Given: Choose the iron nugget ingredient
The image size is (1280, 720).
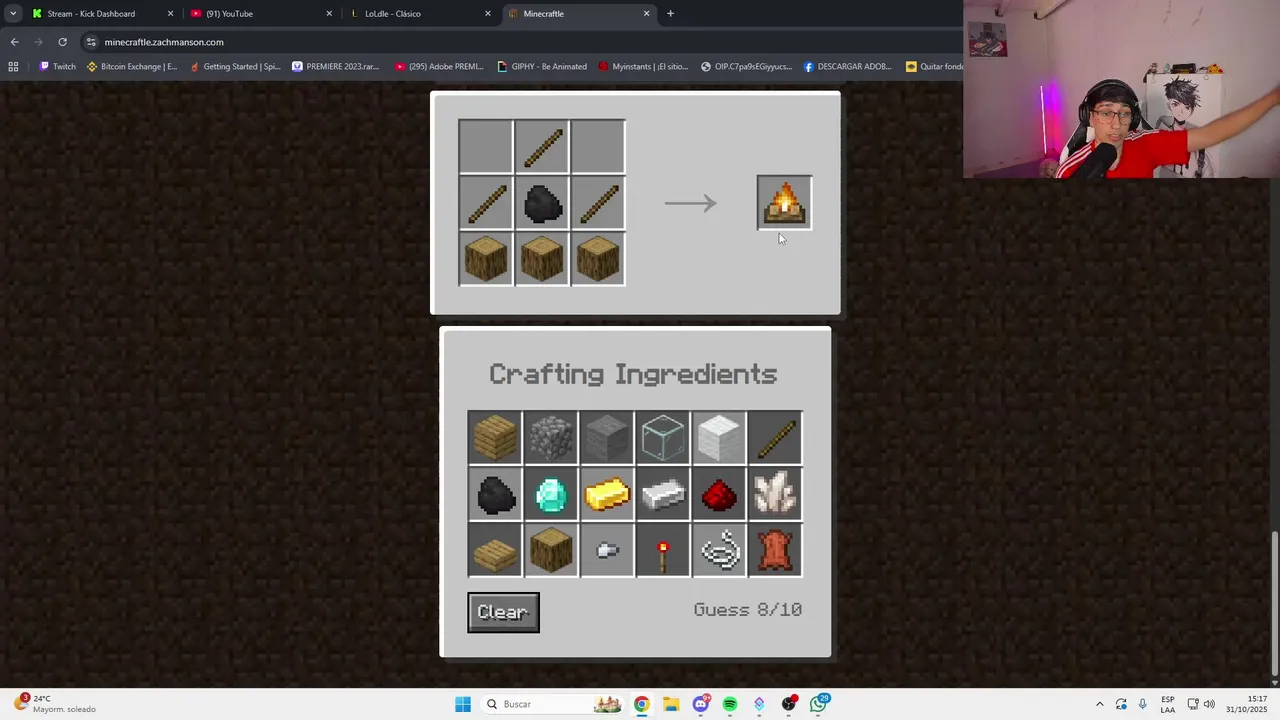Looking at the screenshot, I should click(x=607, y=550).
